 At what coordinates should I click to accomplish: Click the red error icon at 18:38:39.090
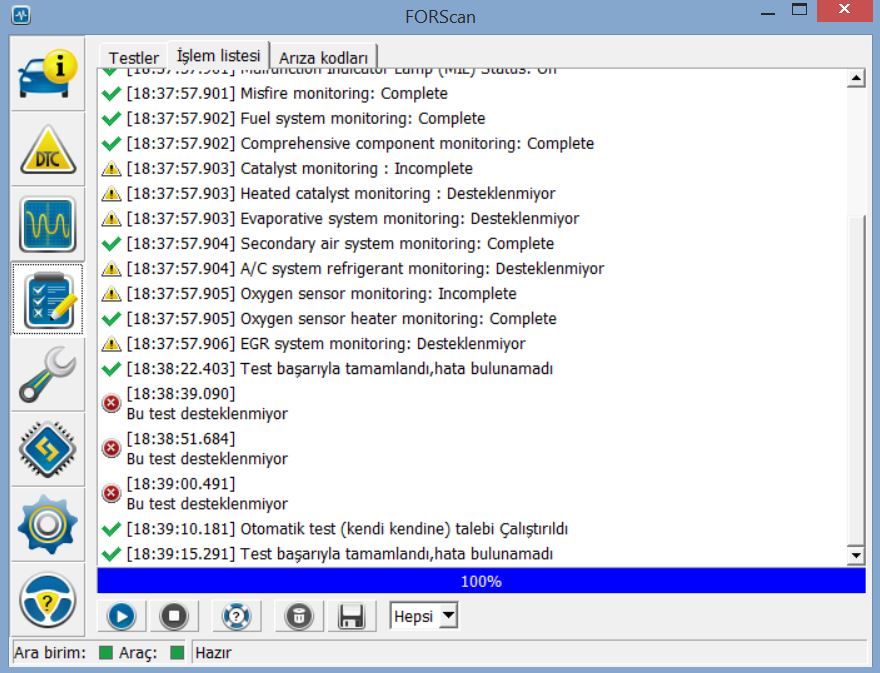click(x=111, y=404)
